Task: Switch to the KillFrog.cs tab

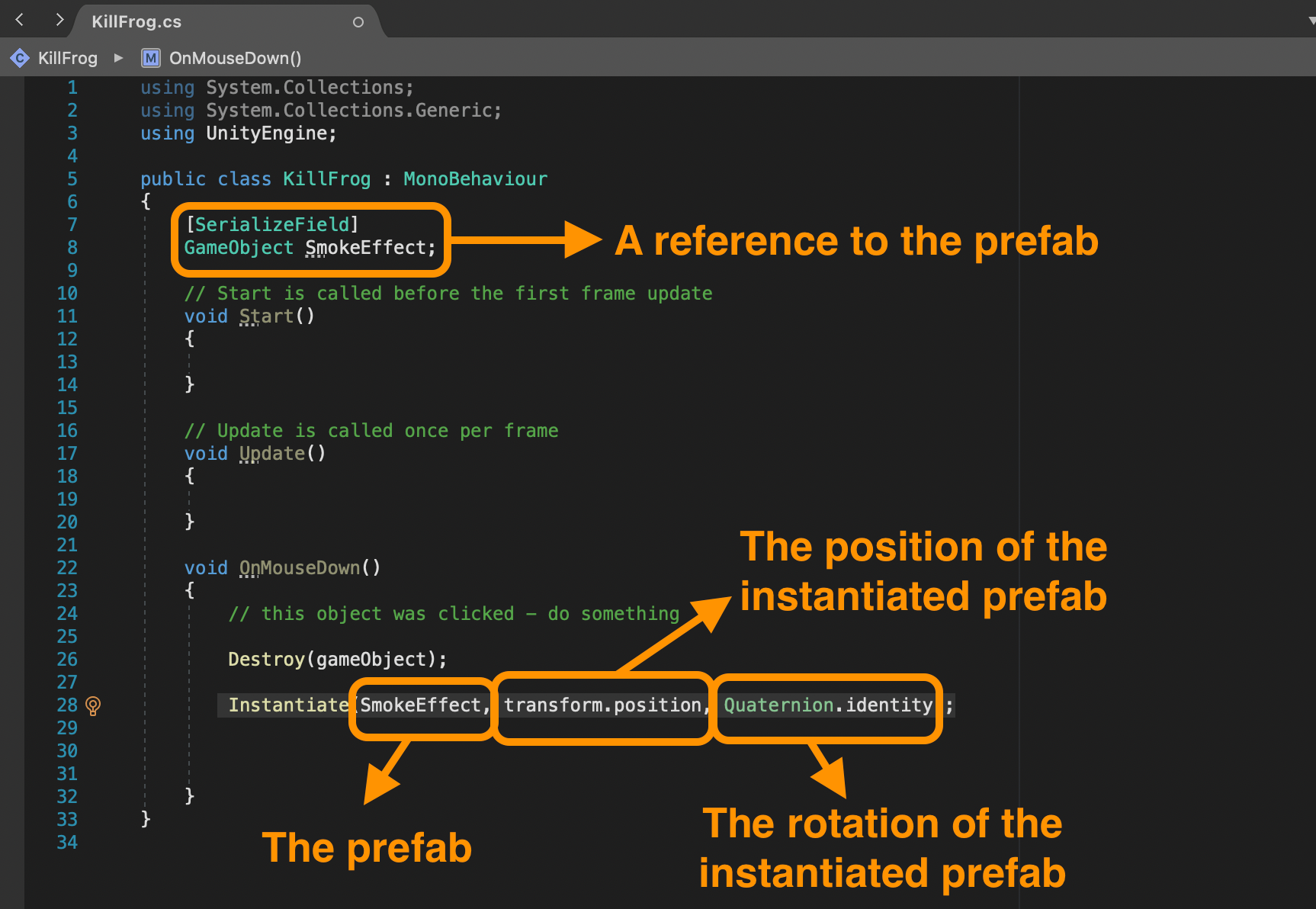Action: point(136,21)
